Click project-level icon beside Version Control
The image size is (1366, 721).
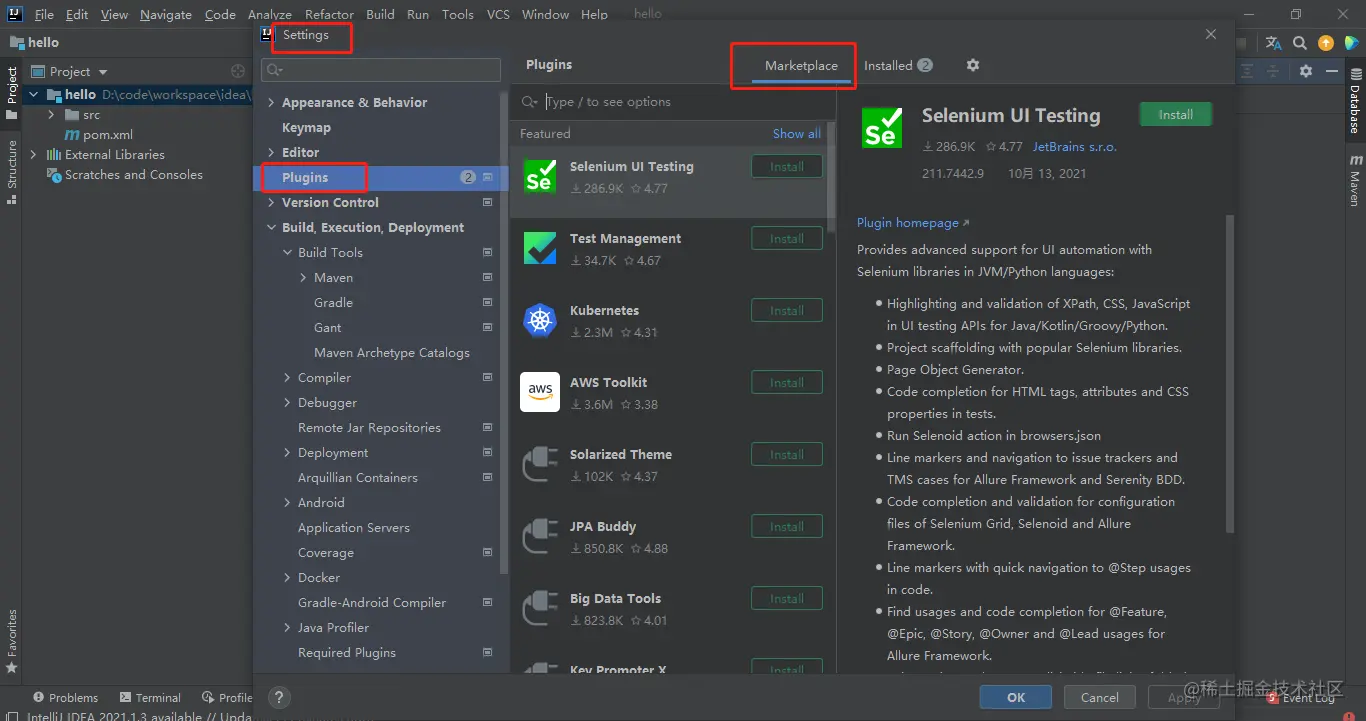[x=488, y=202]
